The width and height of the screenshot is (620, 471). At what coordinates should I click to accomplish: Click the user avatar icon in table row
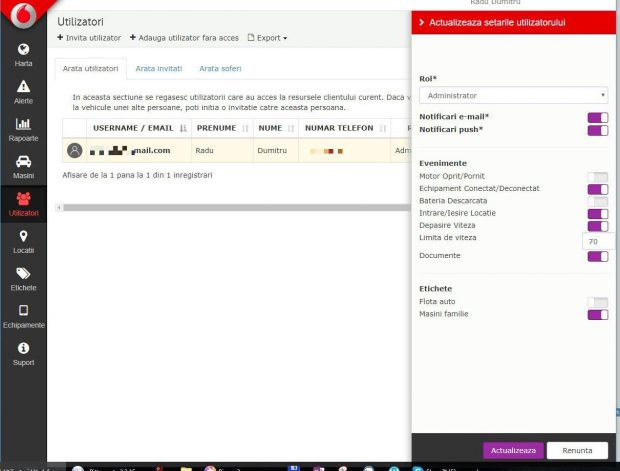click(74, 151)
